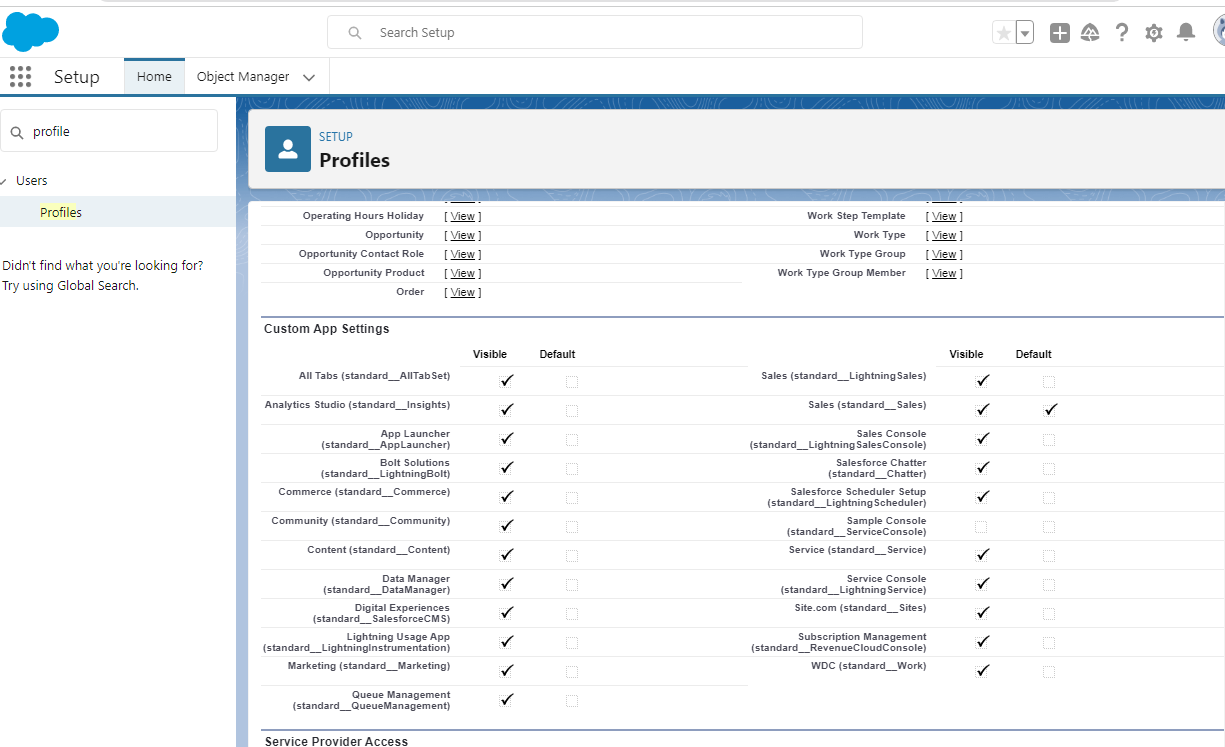Open the Trailhead guidance icon

pyautogui.click(x=1091, y=33)
